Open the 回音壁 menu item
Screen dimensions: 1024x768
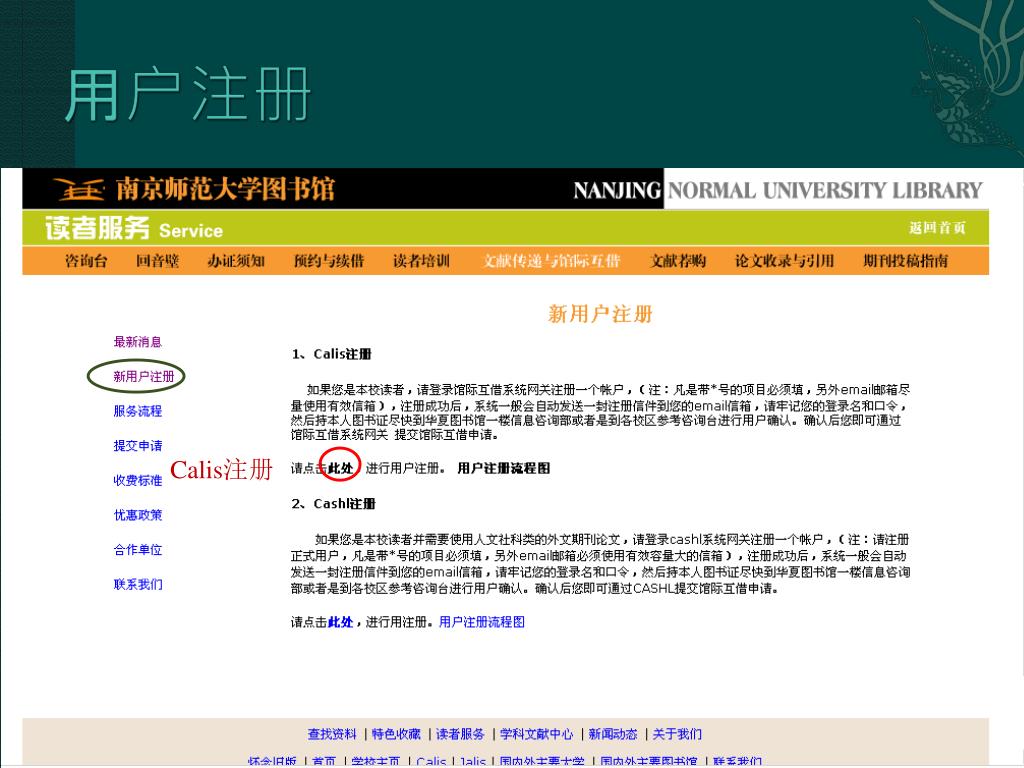pyautogui.click(x=157, y=261)
